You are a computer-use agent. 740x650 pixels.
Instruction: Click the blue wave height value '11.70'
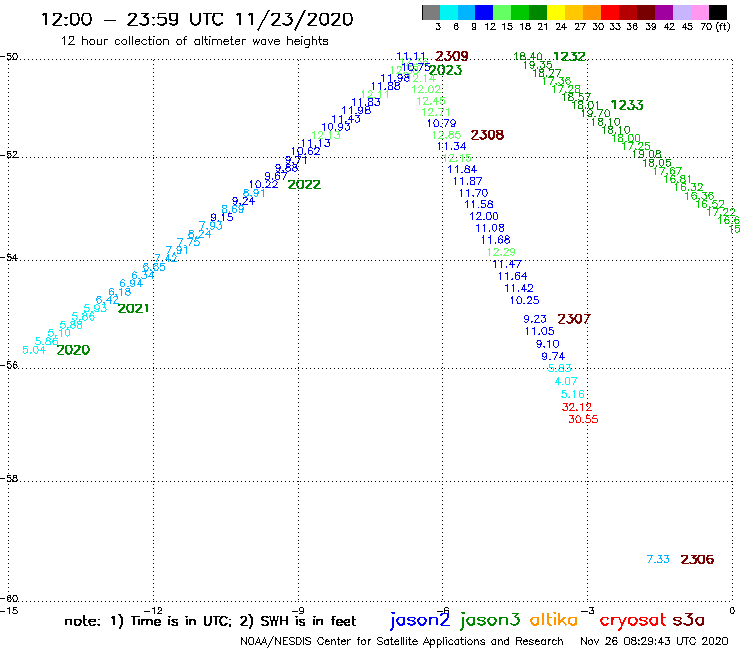tap(473, 193)
